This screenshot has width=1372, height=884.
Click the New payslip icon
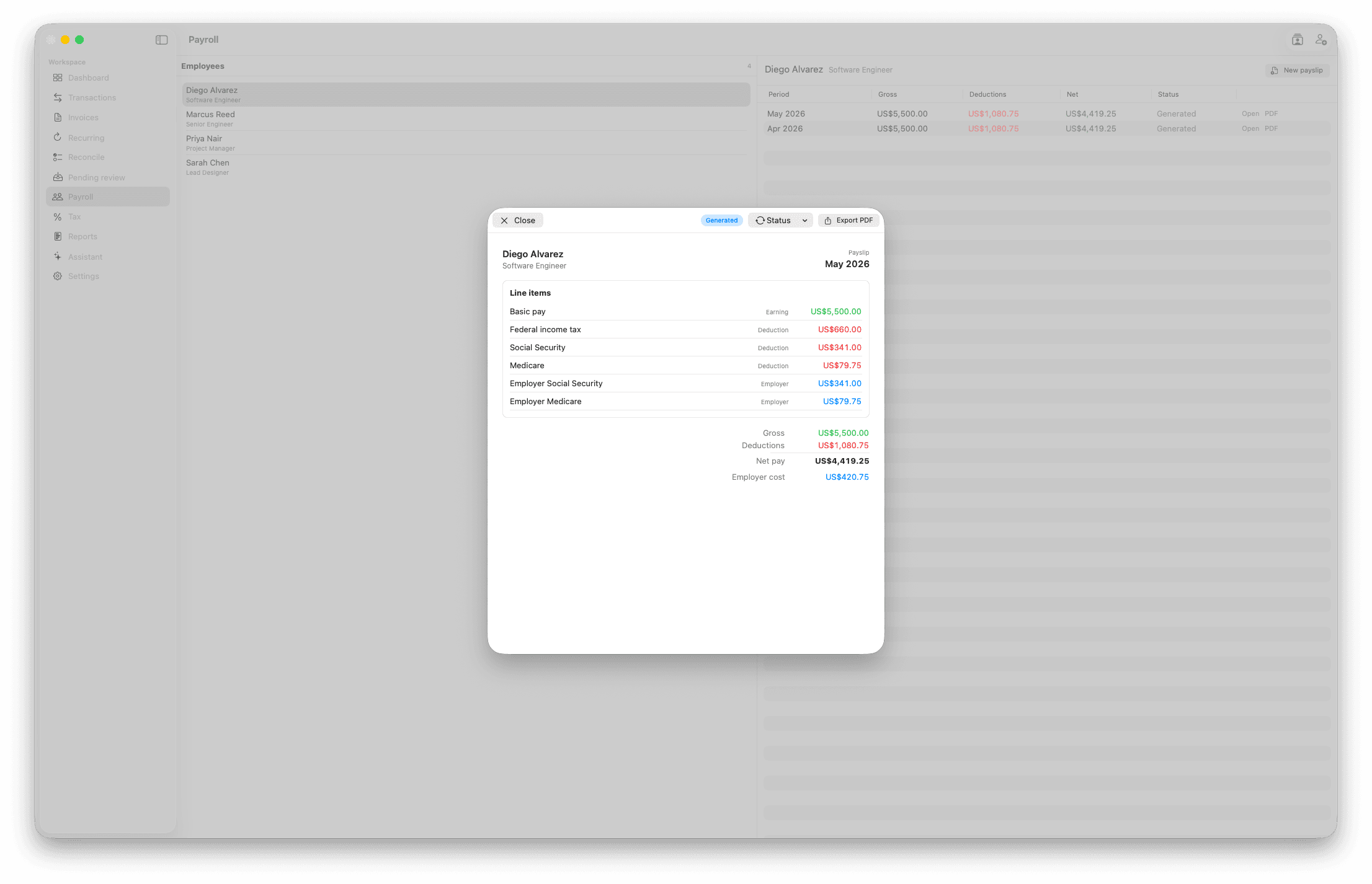(1275, 71)
